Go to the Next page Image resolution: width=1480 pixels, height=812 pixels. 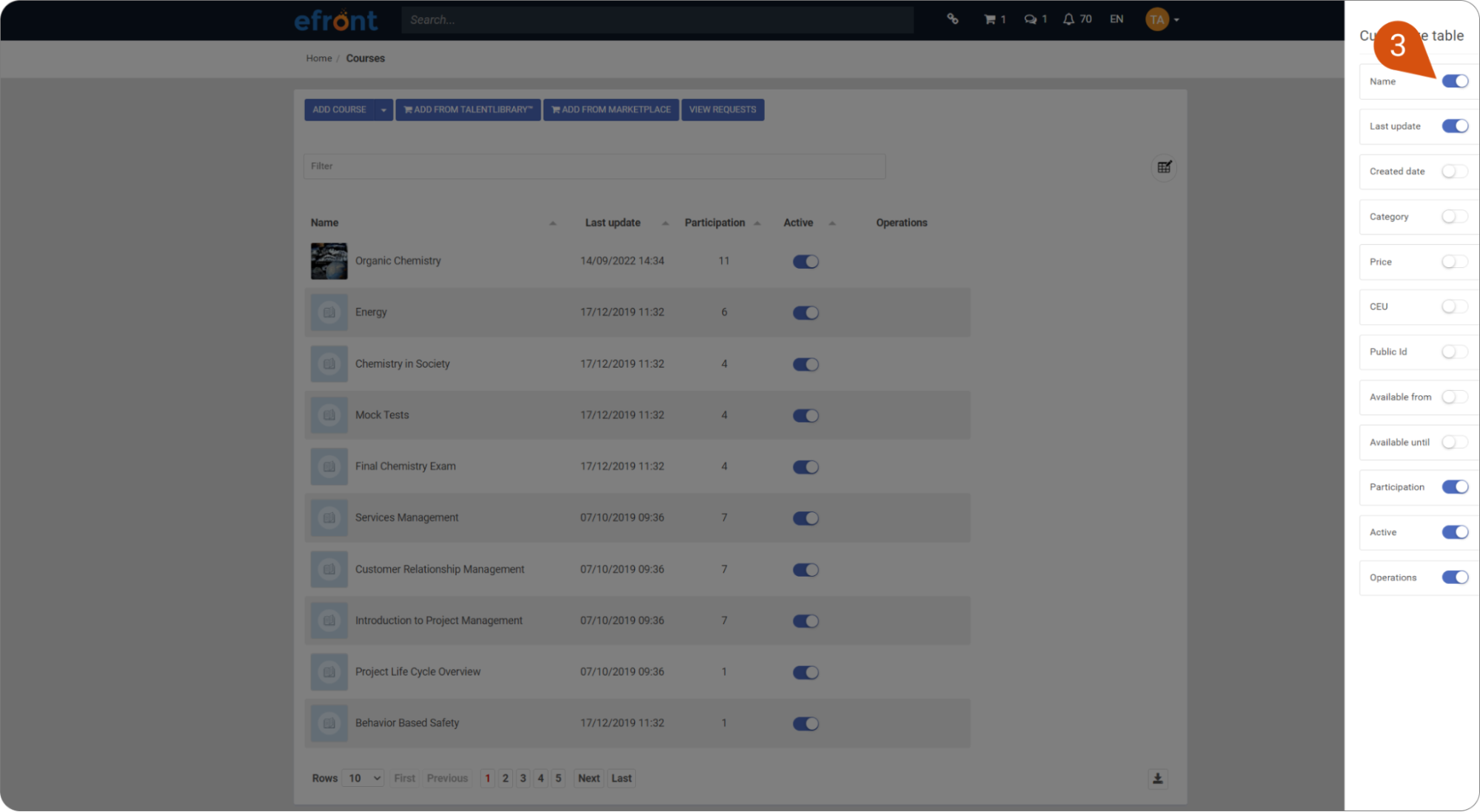pyautogui.click(x=589, y=778)
